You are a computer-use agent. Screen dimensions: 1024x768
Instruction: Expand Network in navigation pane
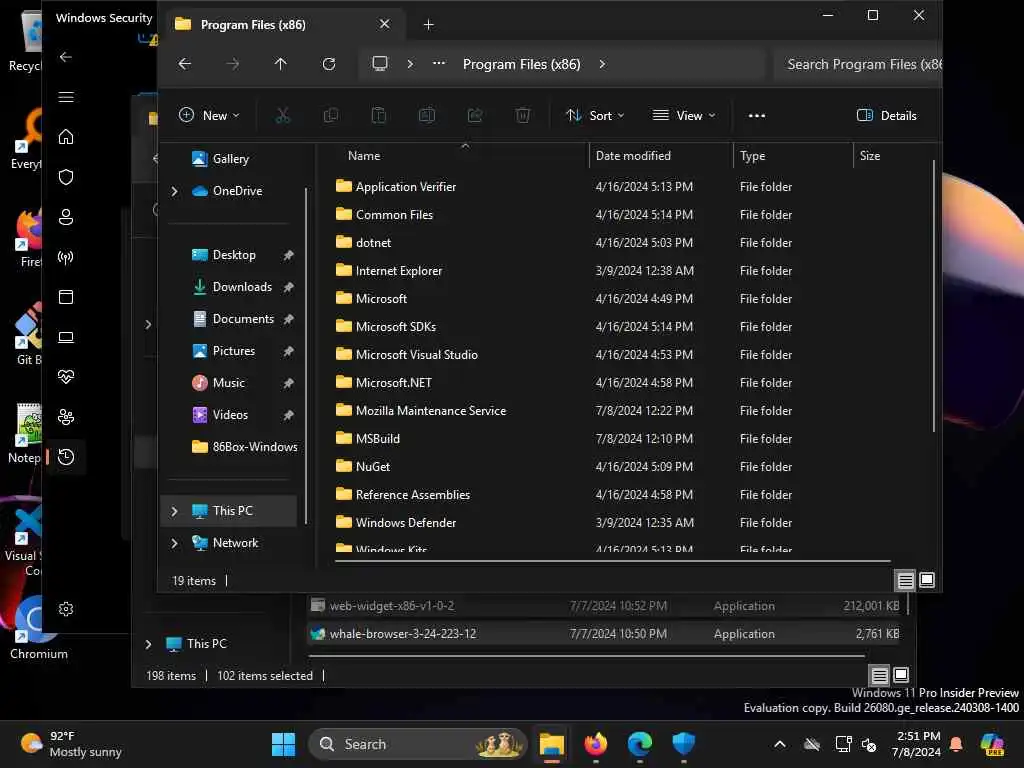coord(174,543)
